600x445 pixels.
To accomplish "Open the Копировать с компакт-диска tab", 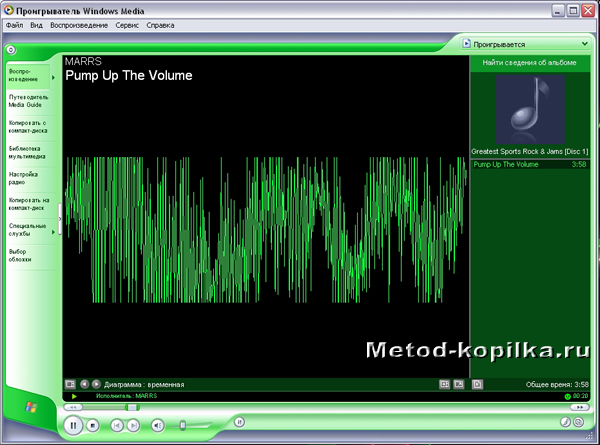I will click(31, 127).
